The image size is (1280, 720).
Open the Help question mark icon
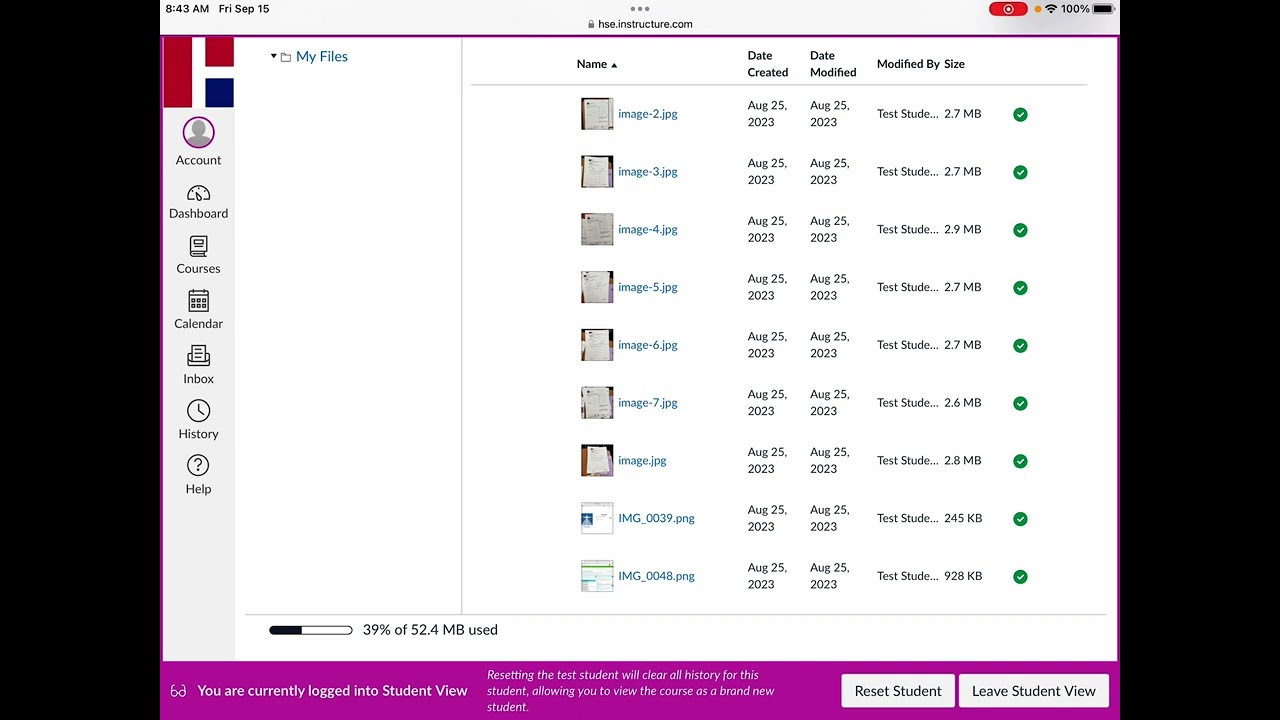(198, 466)
